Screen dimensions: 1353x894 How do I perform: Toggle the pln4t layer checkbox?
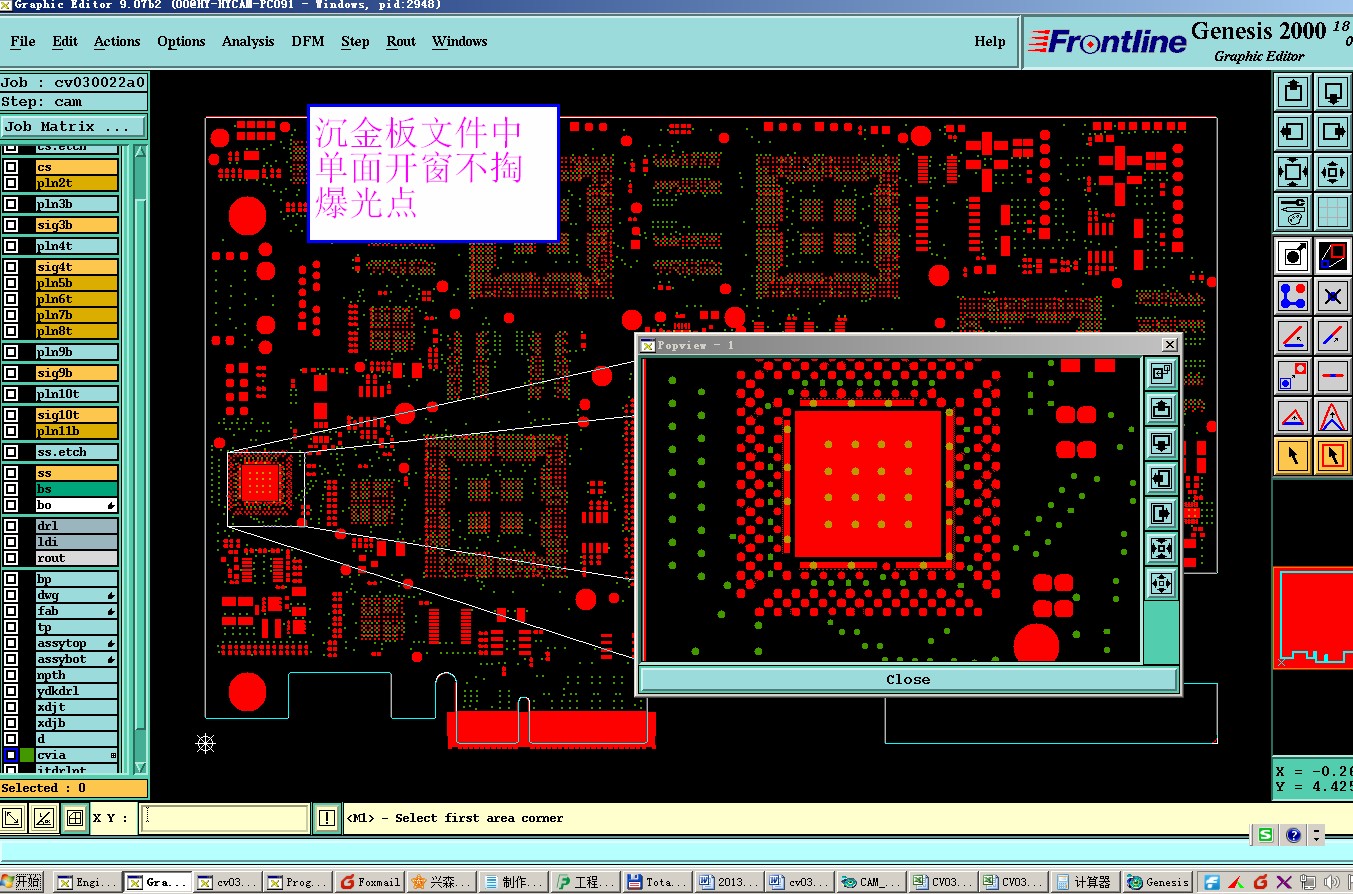pyautogui.click(x=11, y=246)
